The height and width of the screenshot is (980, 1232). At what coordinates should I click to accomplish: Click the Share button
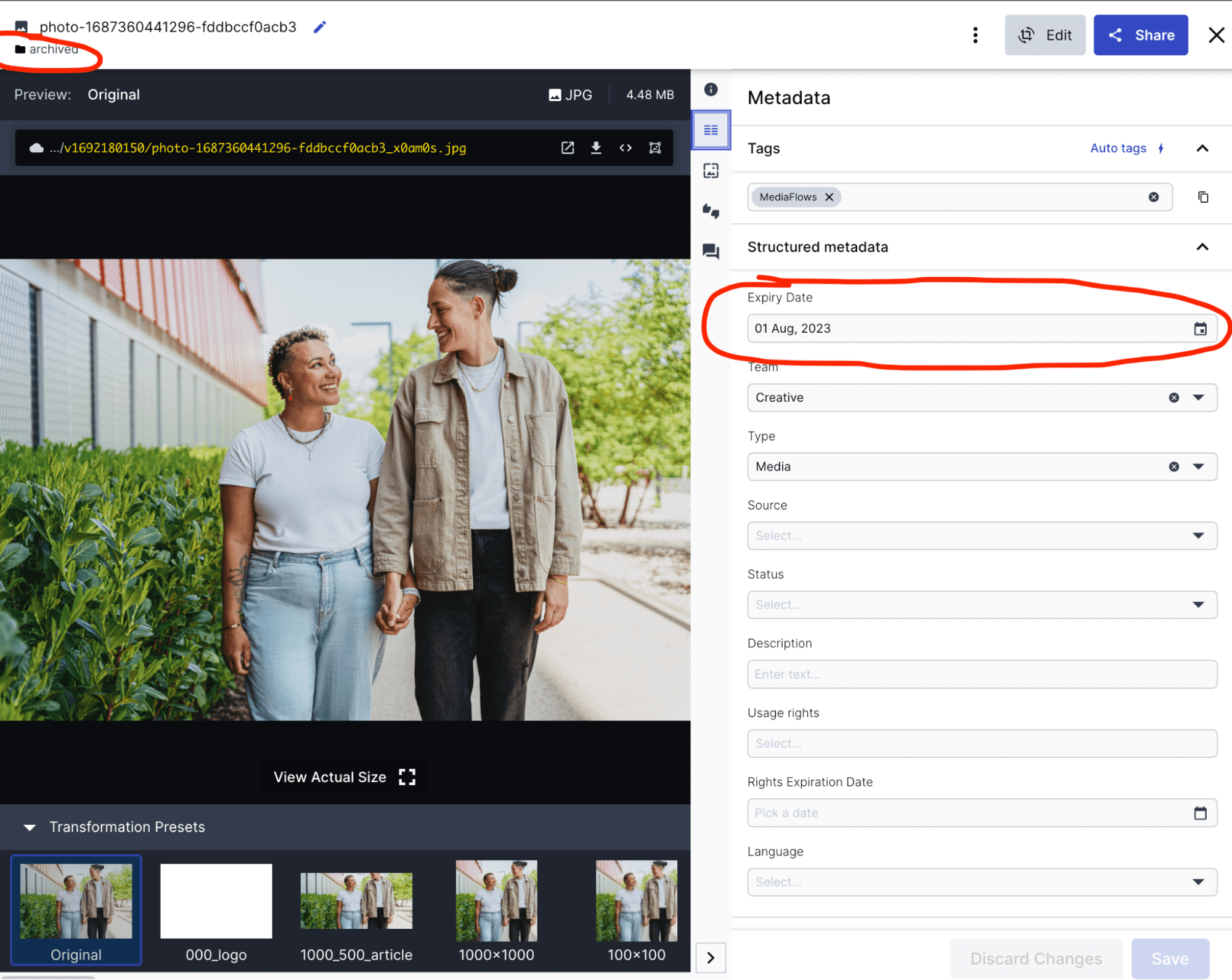click(1140, 35)
